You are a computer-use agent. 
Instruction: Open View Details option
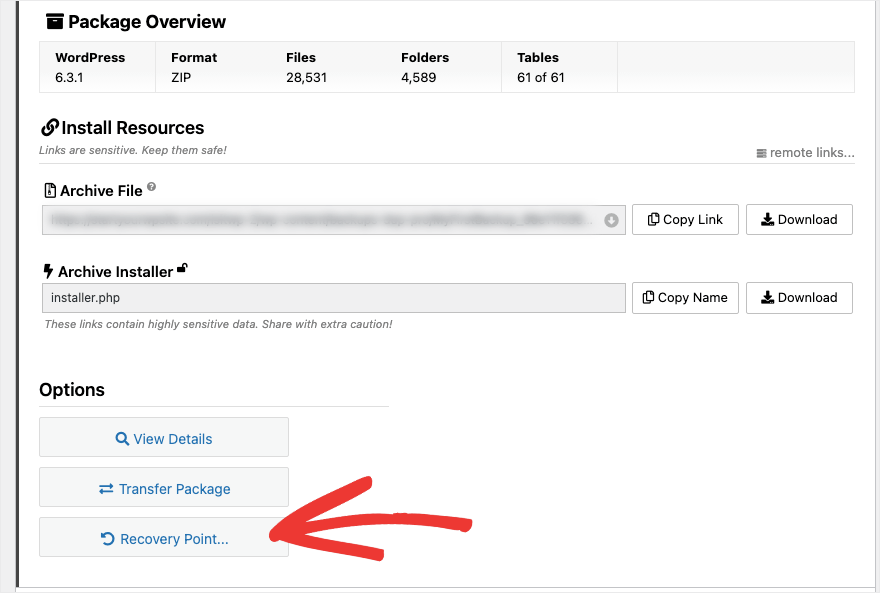click(x=164, y=437)
